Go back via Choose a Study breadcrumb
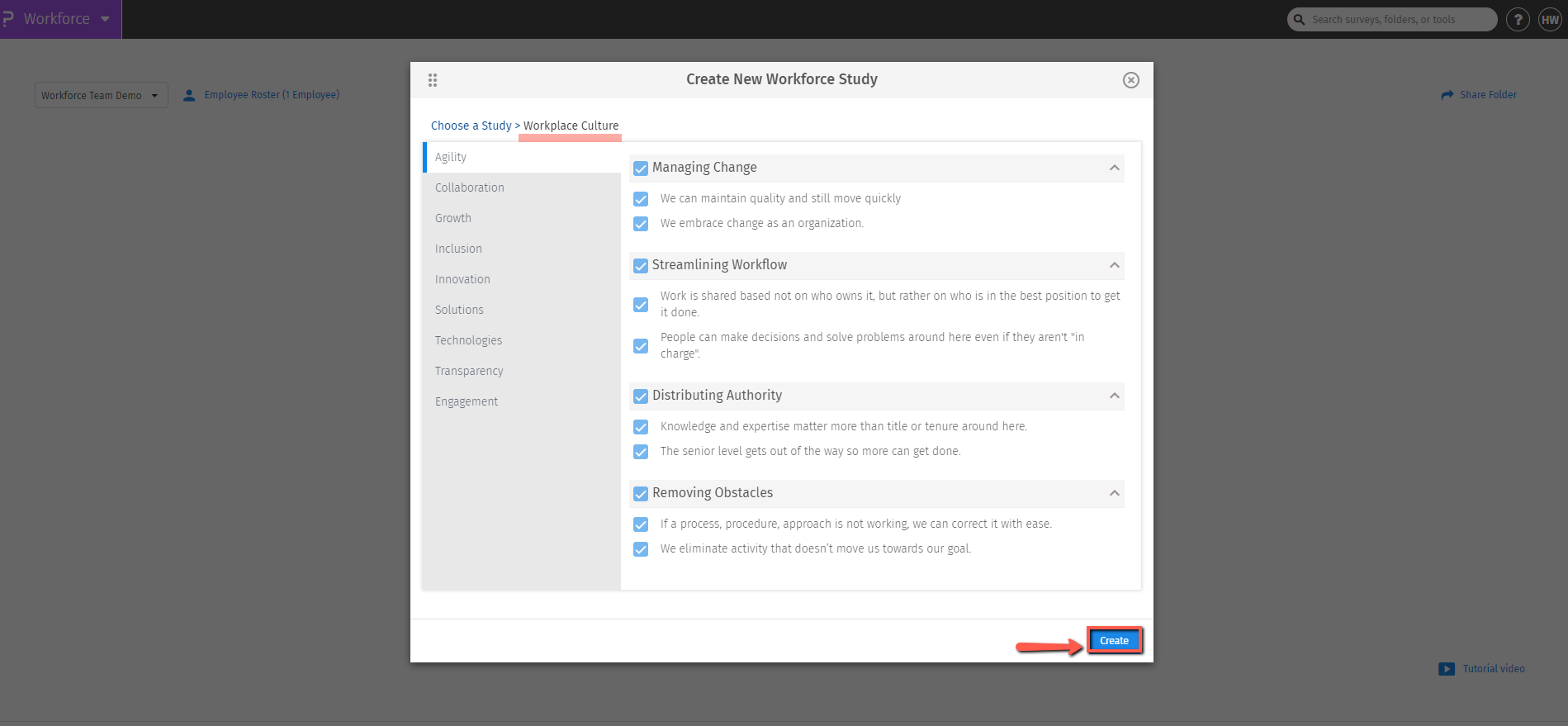Image resolution: width=1568 pixels, height=726 pixels. [471, 126]
